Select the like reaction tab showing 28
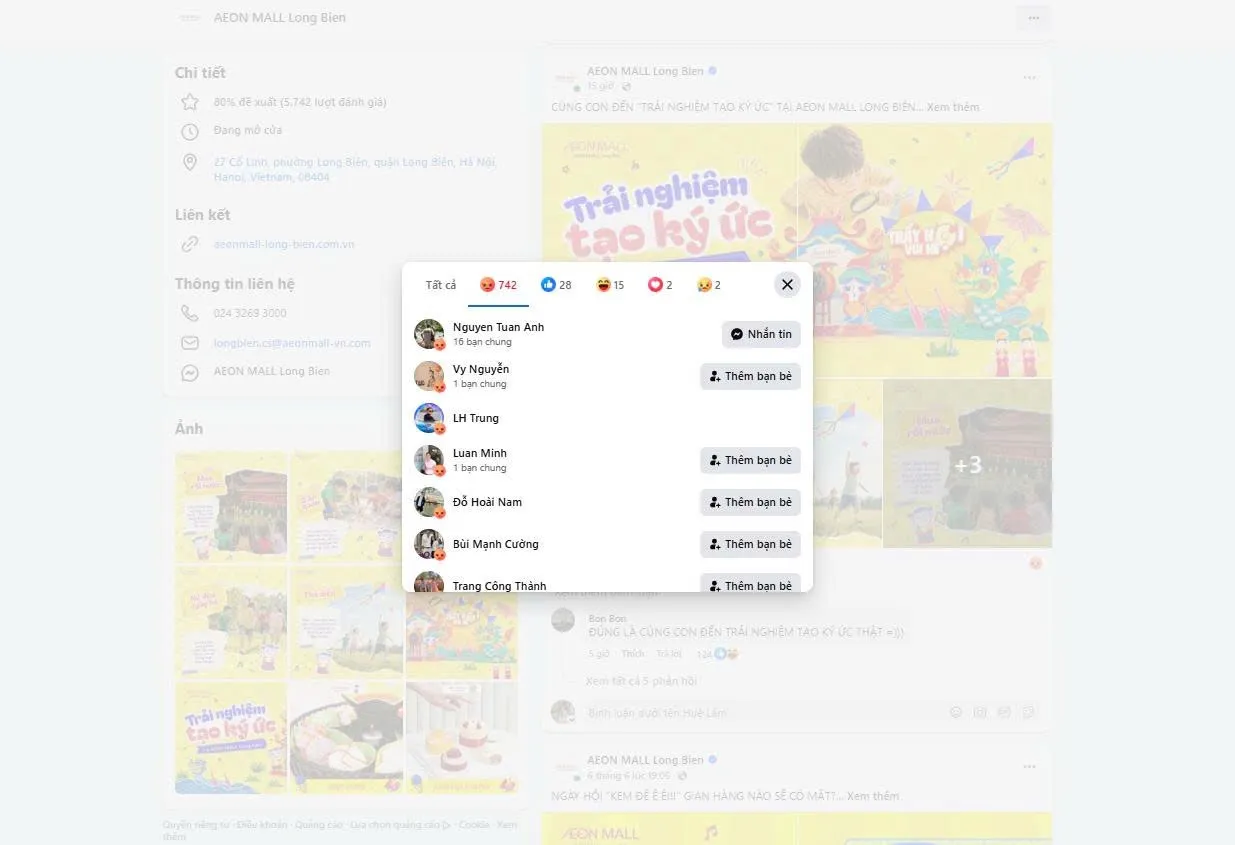Viewport: 1235px width, 845px height. point(556,285)
